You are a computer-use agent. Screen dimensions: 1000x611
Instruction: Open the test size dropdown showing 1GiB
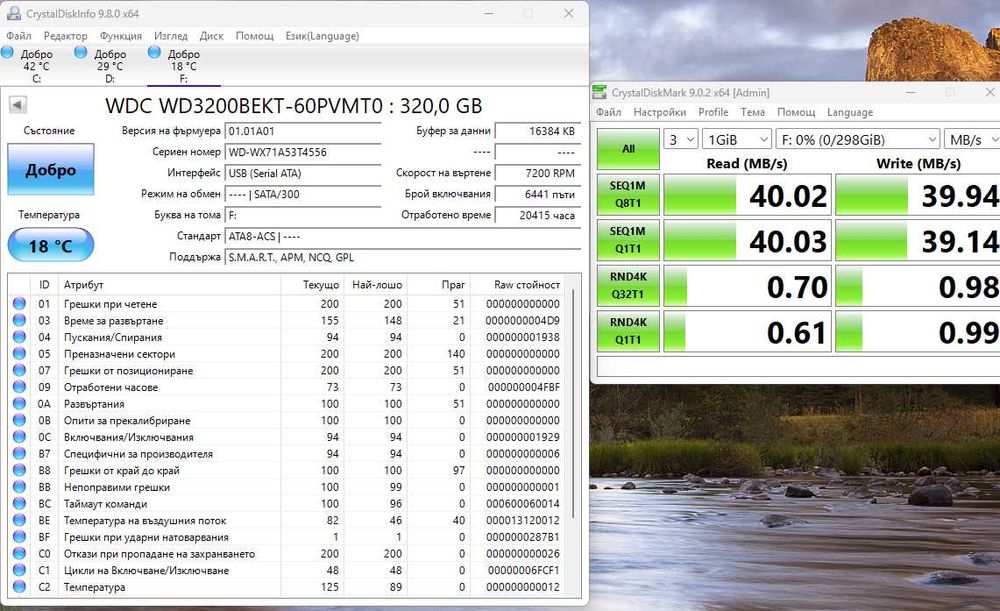point(737,139)
